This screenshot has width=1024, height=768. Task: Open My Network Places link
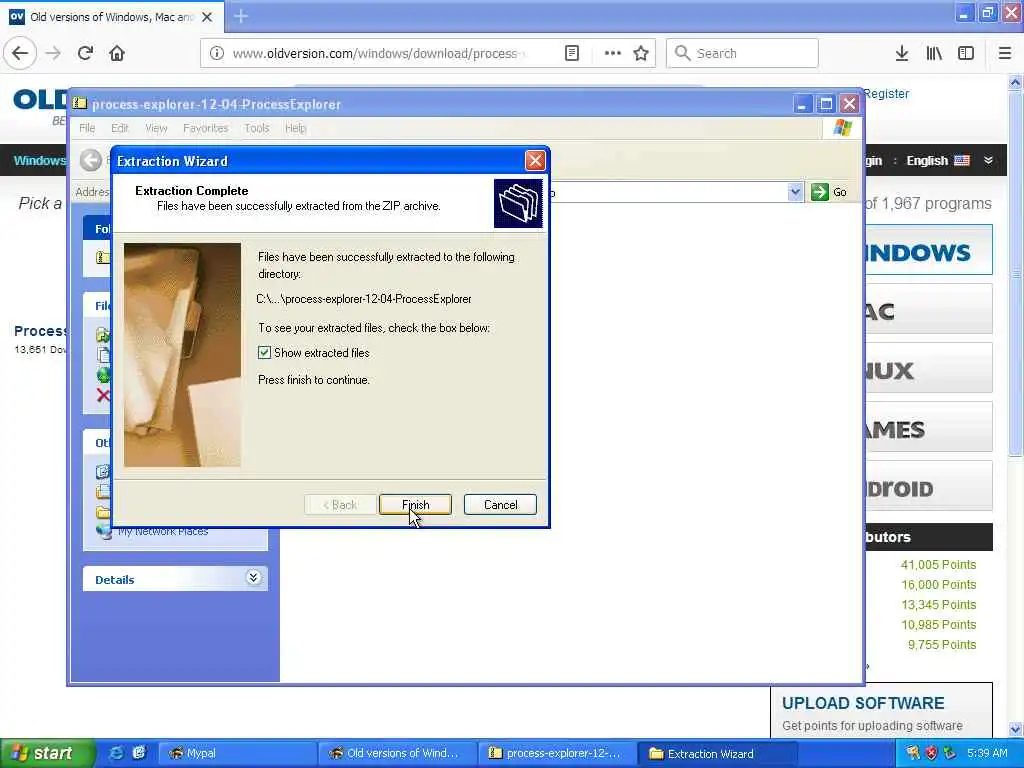(163, 532)
